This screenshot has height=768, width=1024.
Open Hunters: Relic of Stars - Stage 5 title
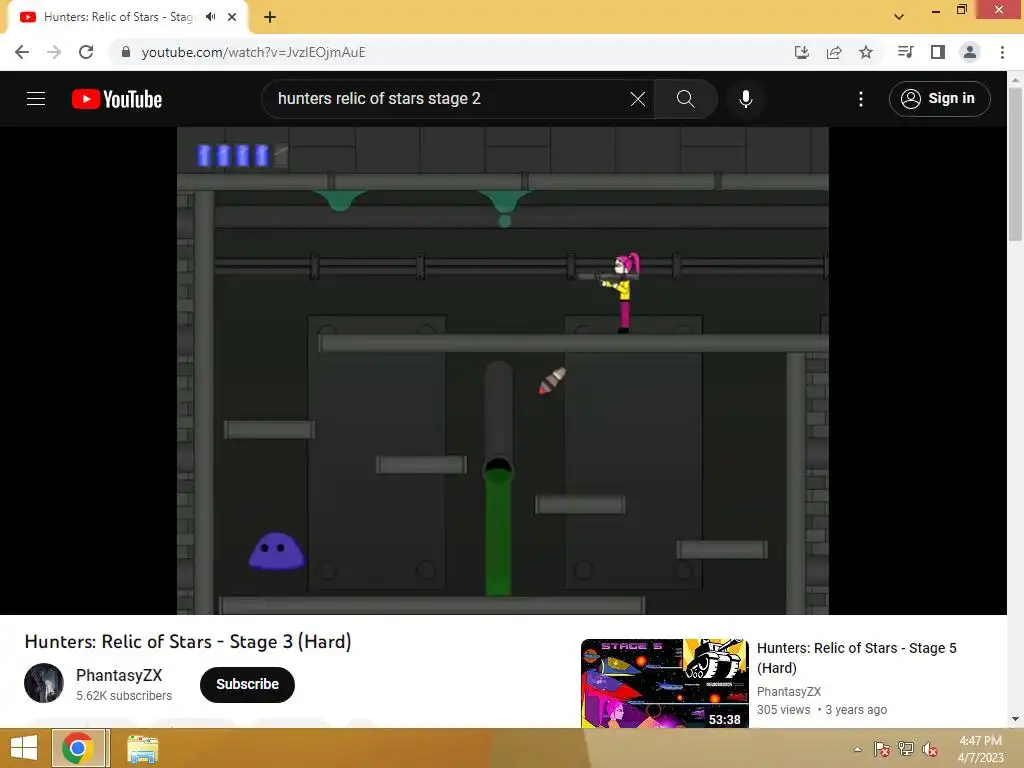point(856,658)
